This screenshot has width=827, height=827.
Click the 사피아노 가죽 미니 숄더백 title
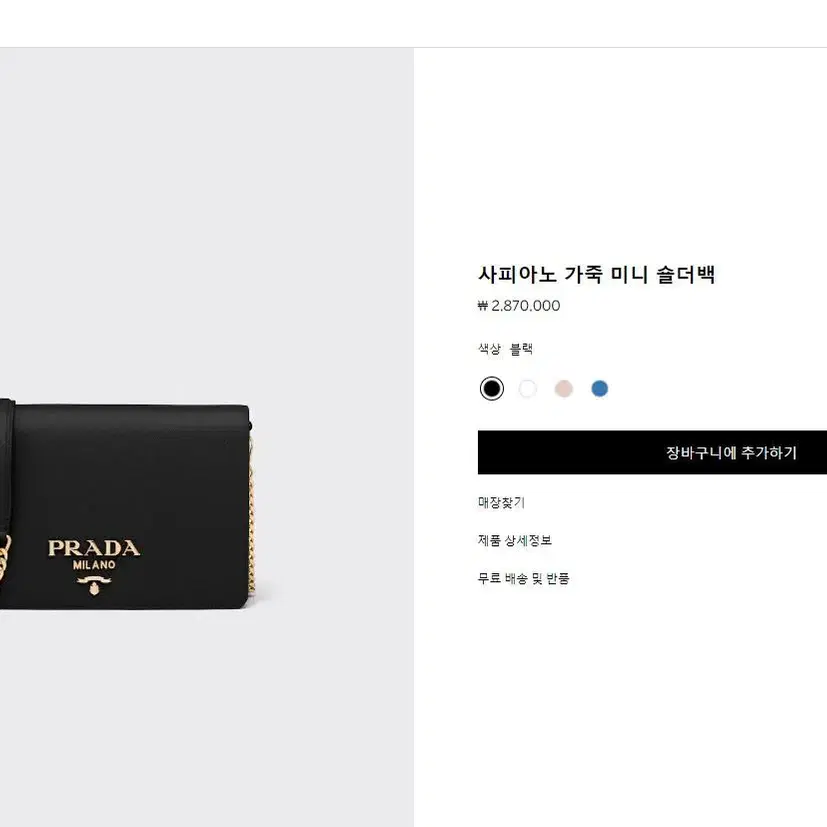click(597, 275)
